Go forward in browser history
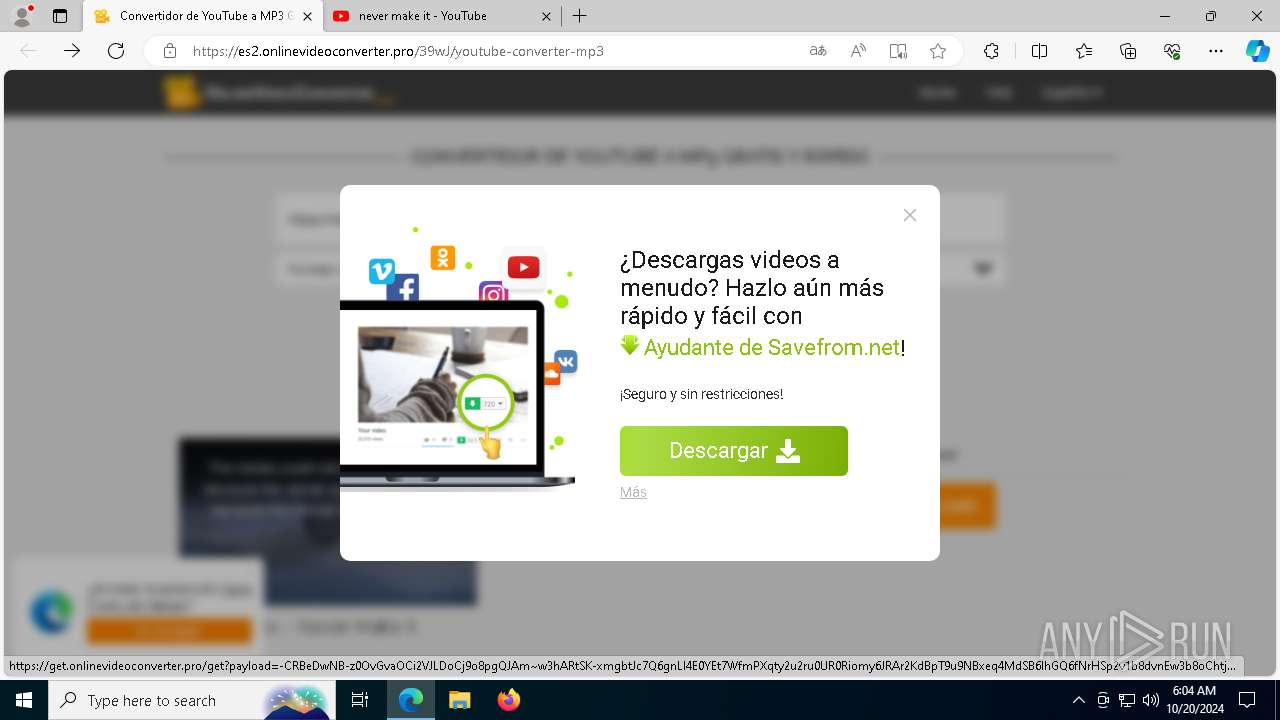 (72, 51)
